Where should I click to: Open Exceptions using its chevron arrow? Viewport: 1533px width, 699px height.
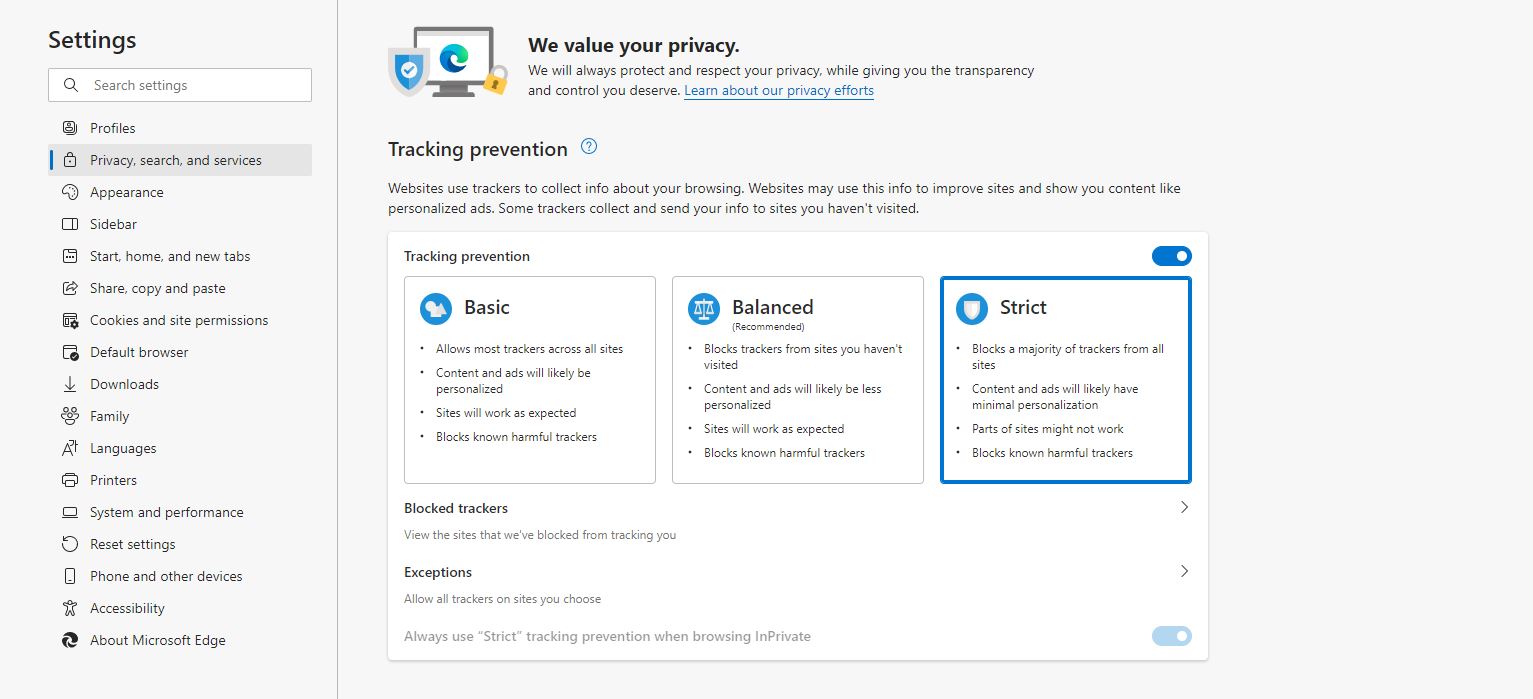1184,572
